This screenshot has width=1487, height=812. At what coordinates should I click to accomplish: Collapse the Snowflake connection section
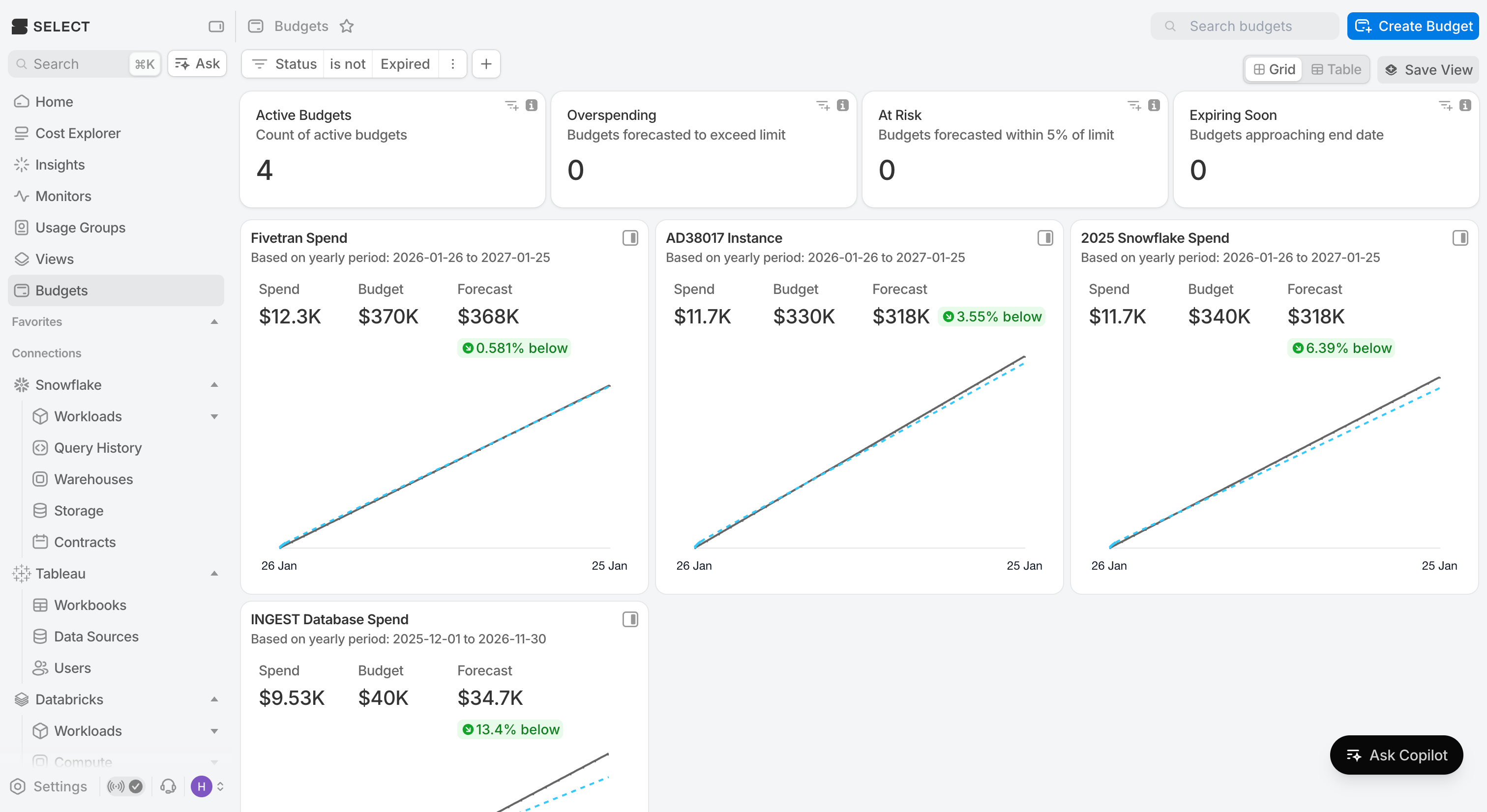pos(214,384)
